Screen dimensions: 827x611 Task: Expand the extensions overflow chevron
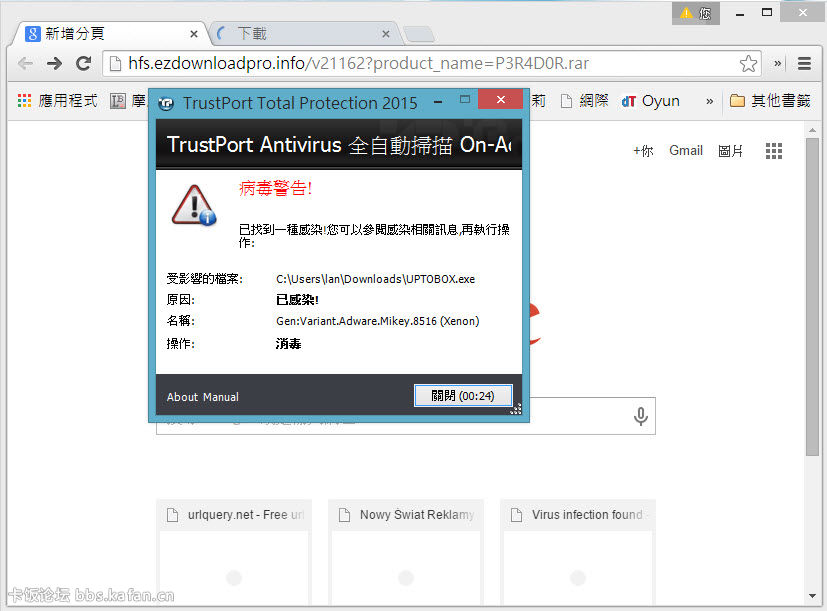coord(778,64)
